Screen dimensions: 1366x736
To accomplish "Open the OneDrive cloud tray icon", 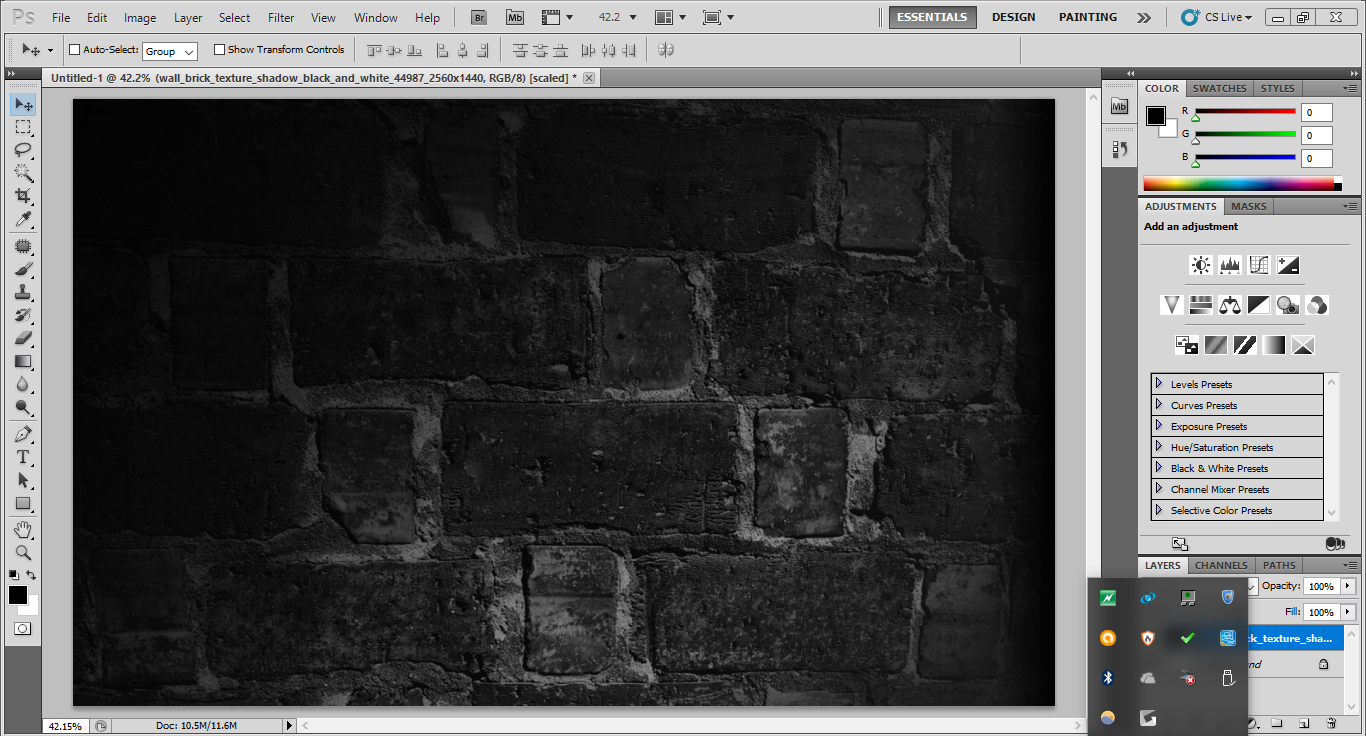I will 1148,678.
